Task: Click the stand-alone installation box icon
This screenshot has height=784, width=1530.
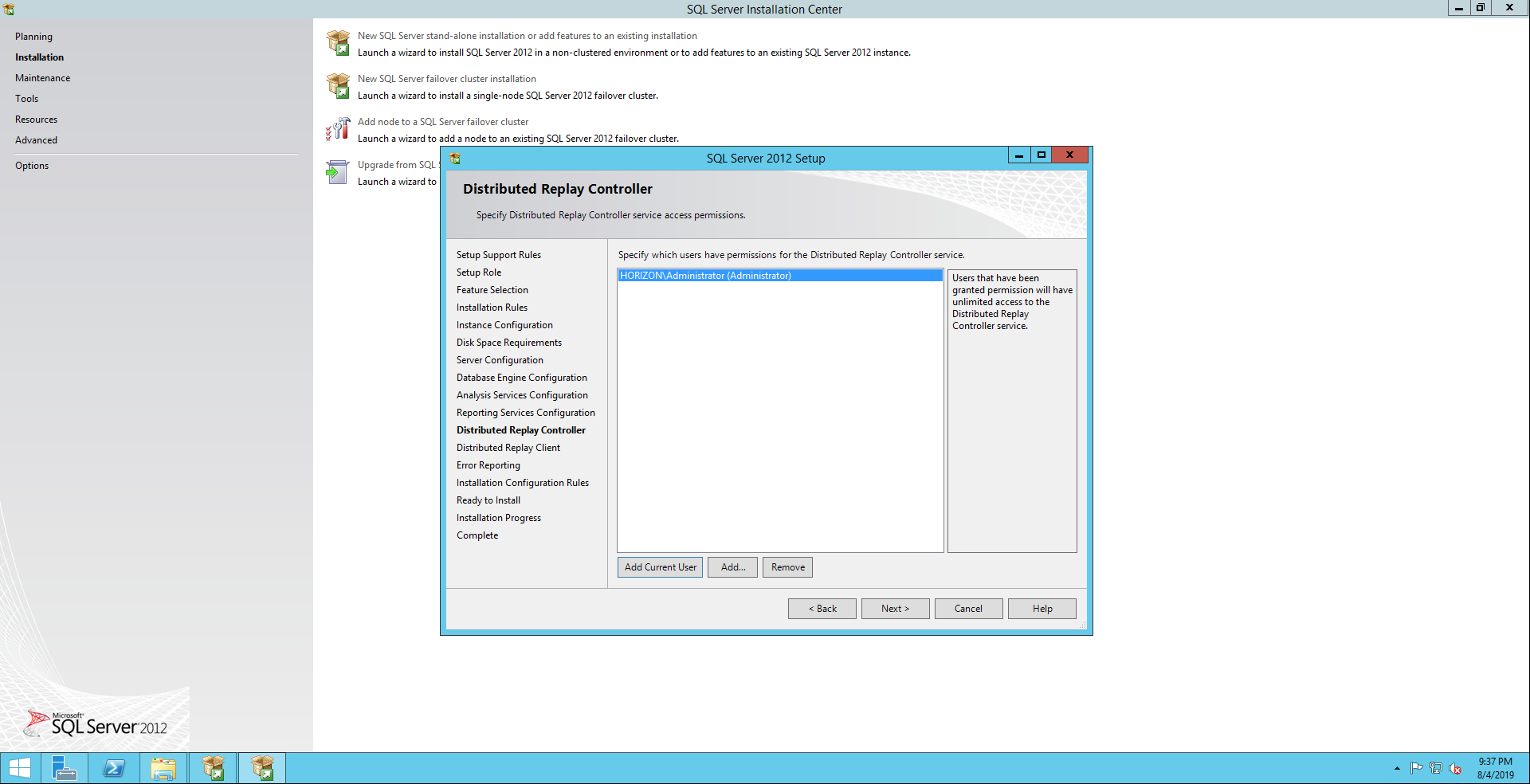Action: [x=338, y=43]
